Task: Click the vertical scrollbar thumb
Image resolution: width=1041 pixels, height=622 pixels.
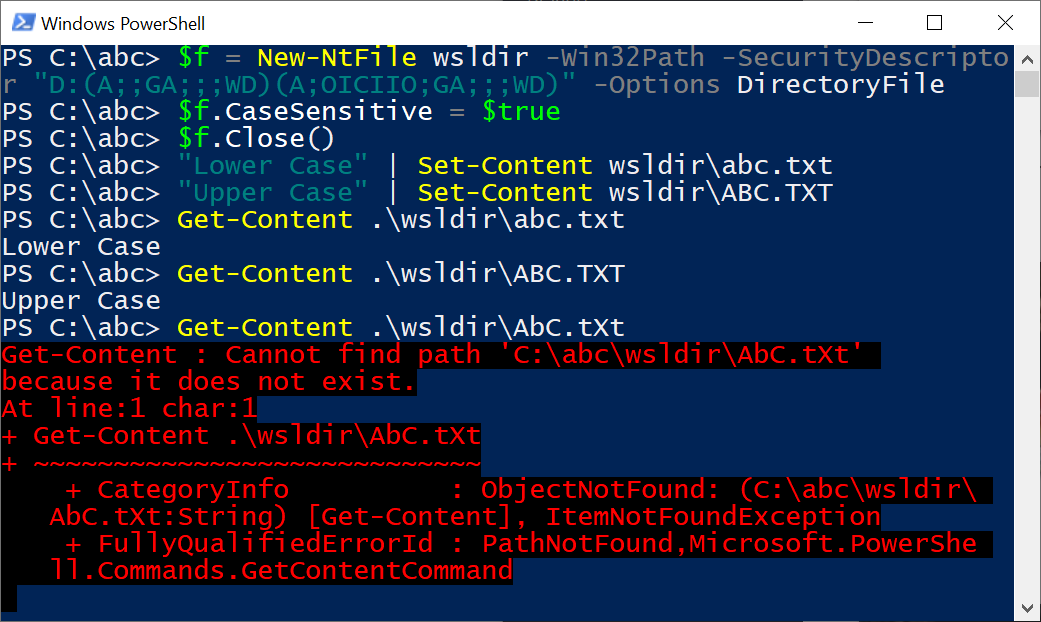Action: [x=1027, y=84]
